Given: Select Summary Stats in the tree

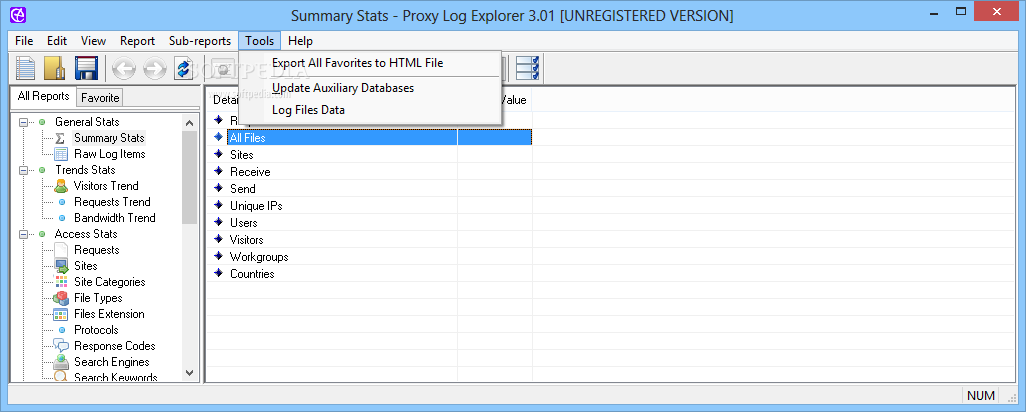Looking at the screenshot, I should tap(109, 138).
